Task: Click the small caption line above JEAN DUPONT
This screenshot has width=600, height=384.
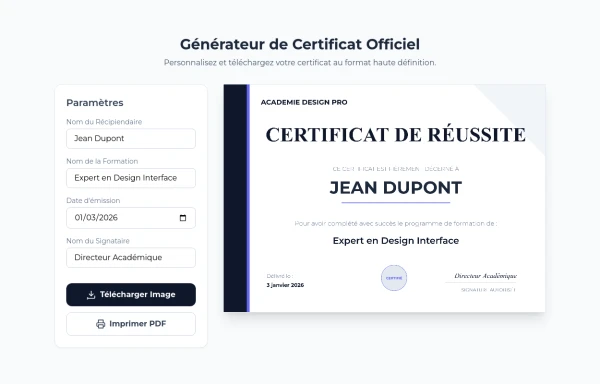Action: tap(396, 169)
